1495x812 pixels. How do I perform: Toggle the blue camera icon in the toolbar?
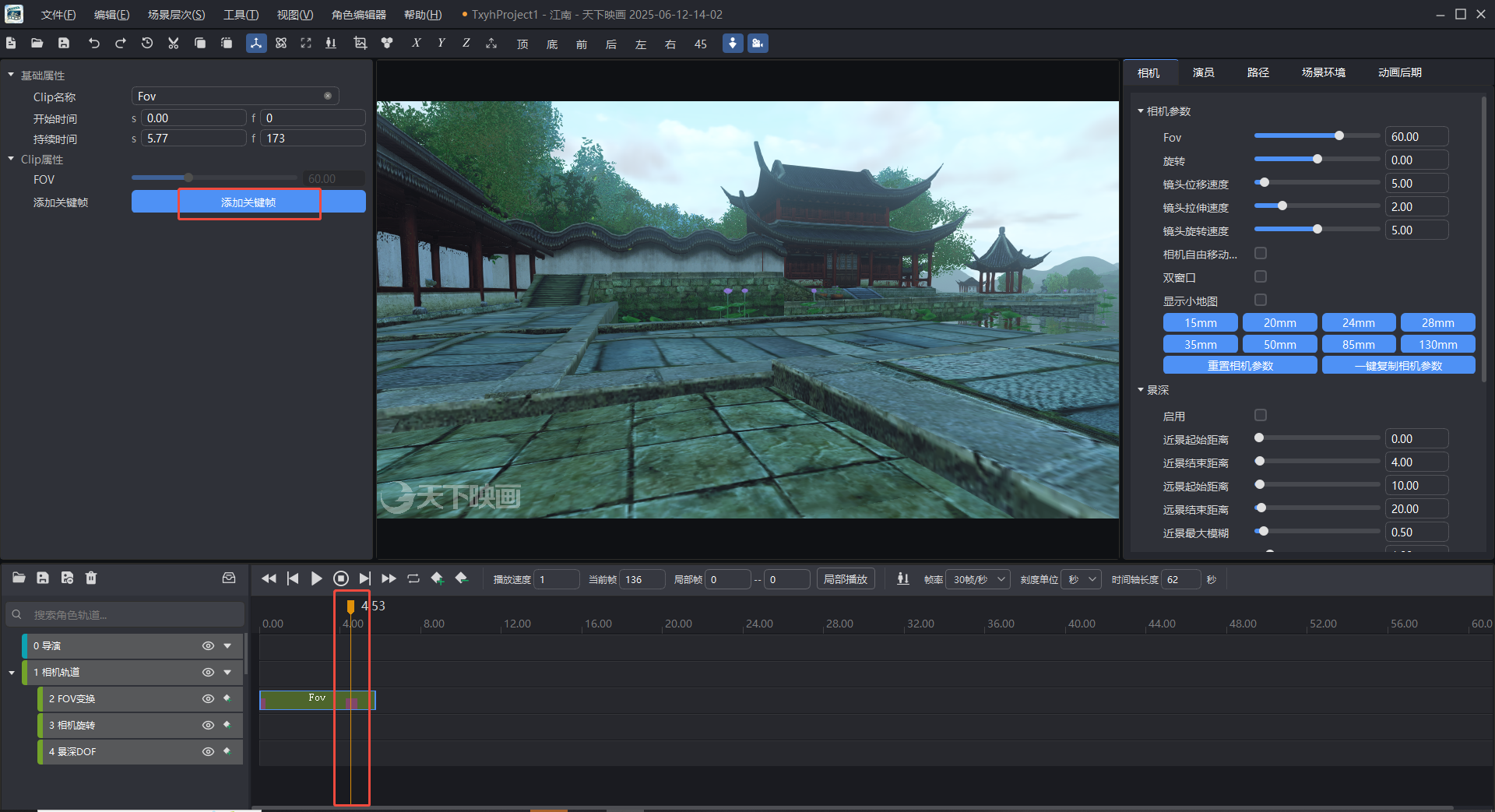(758, 44)
